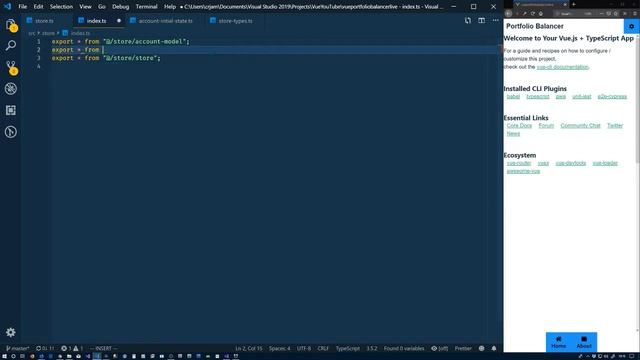Click the Prettier status bar item
This screenshot has height=360, width=640.
point(463,348)
